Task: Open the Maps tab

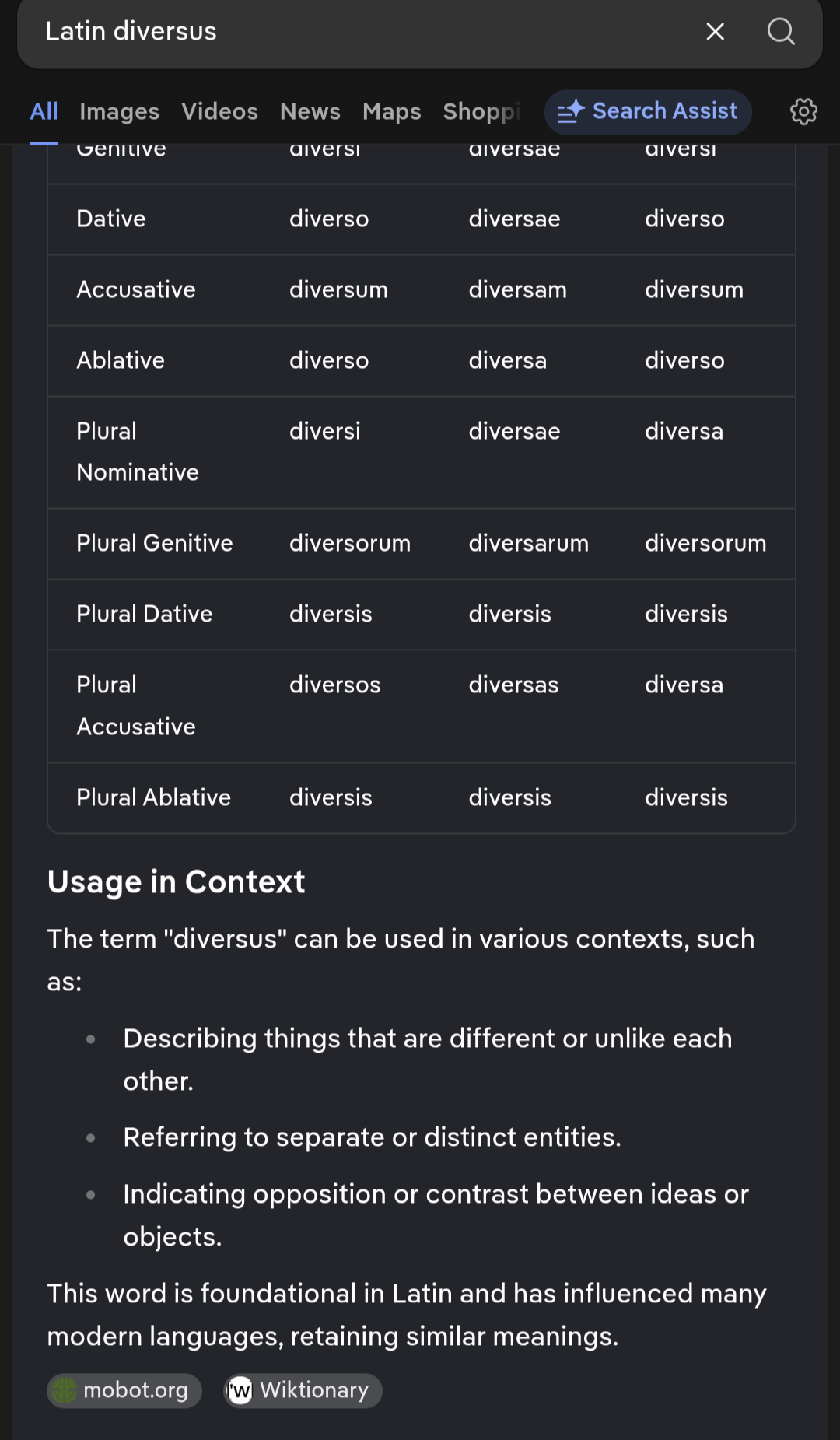Action: tap(391, 112)
